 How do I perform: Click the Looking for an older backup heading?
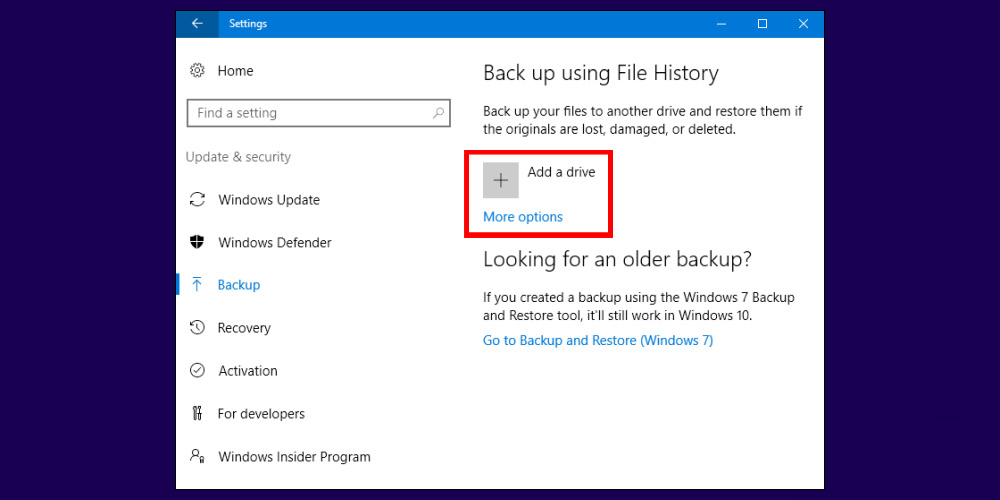click(x=617, y=259)
